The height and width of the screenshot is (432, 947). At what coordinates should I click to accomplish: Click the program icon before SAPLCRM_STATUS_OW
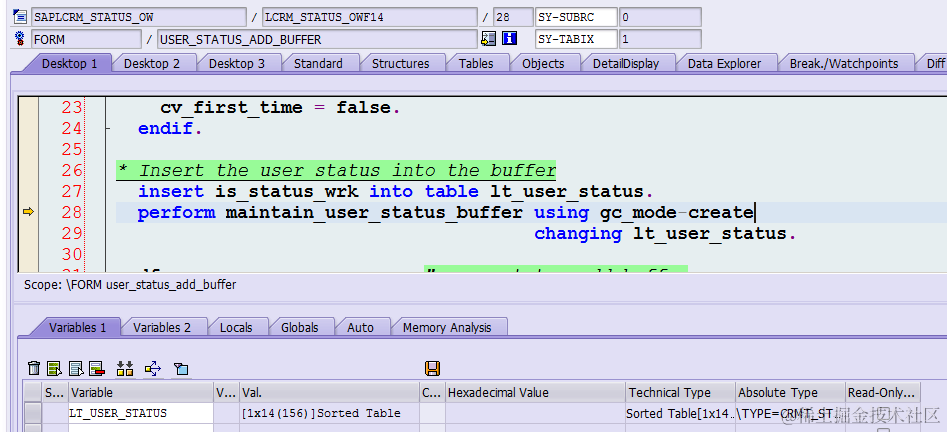(20, 17)
